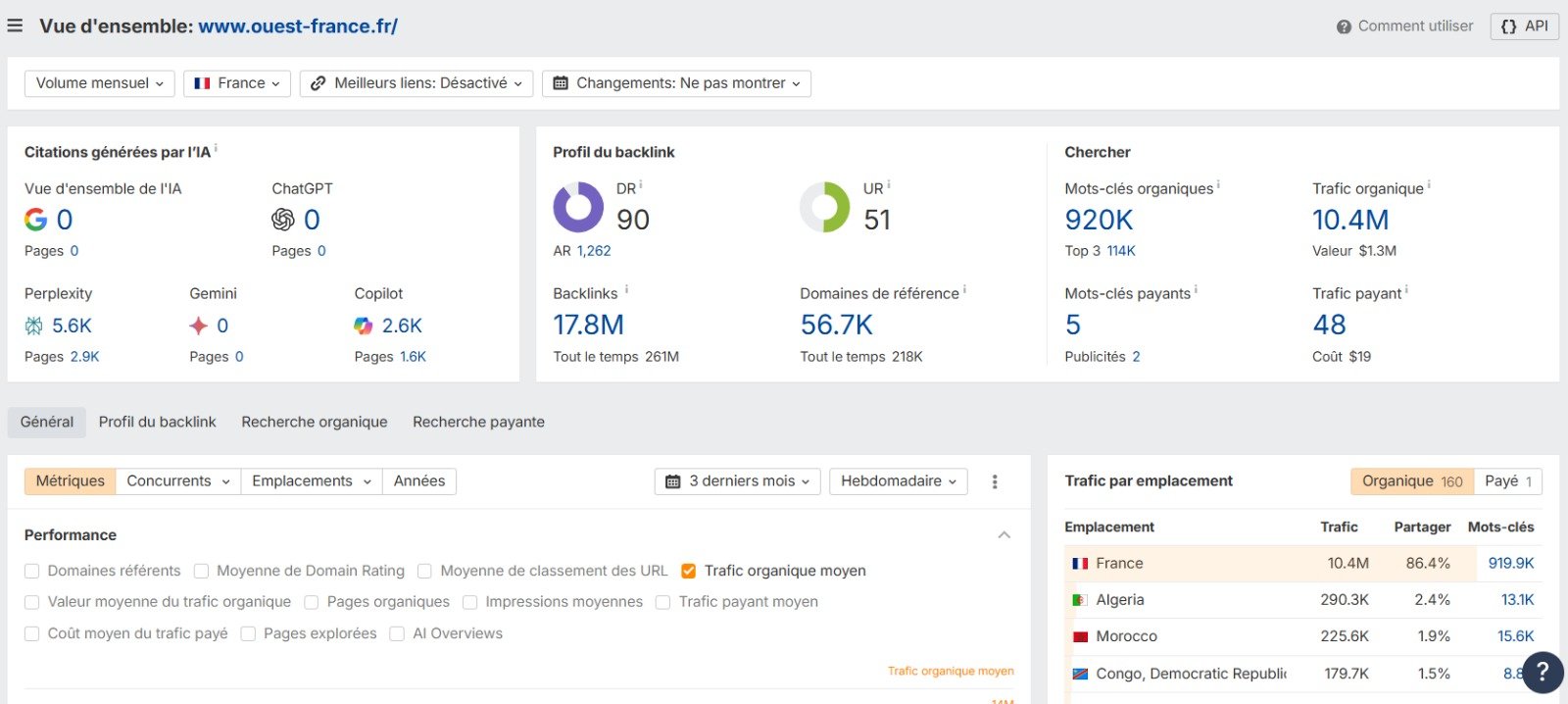Viewport: 1568px width, 704px height.
Task: Collapse the Performance section chevron
Action: [x=1004, y=535]
